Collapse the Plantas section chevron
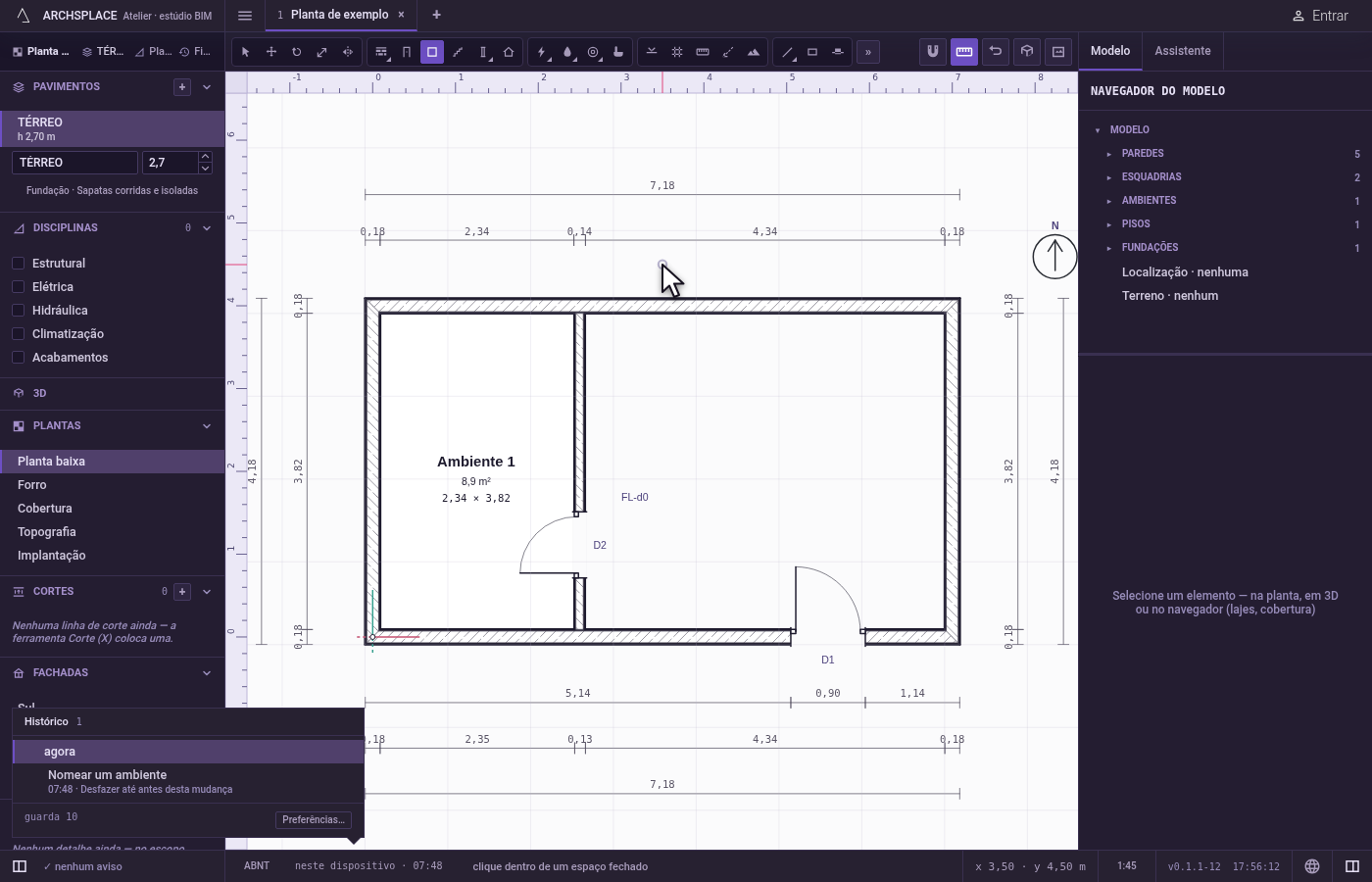This screenshot has height=882, width=1372. click(207, 426)
